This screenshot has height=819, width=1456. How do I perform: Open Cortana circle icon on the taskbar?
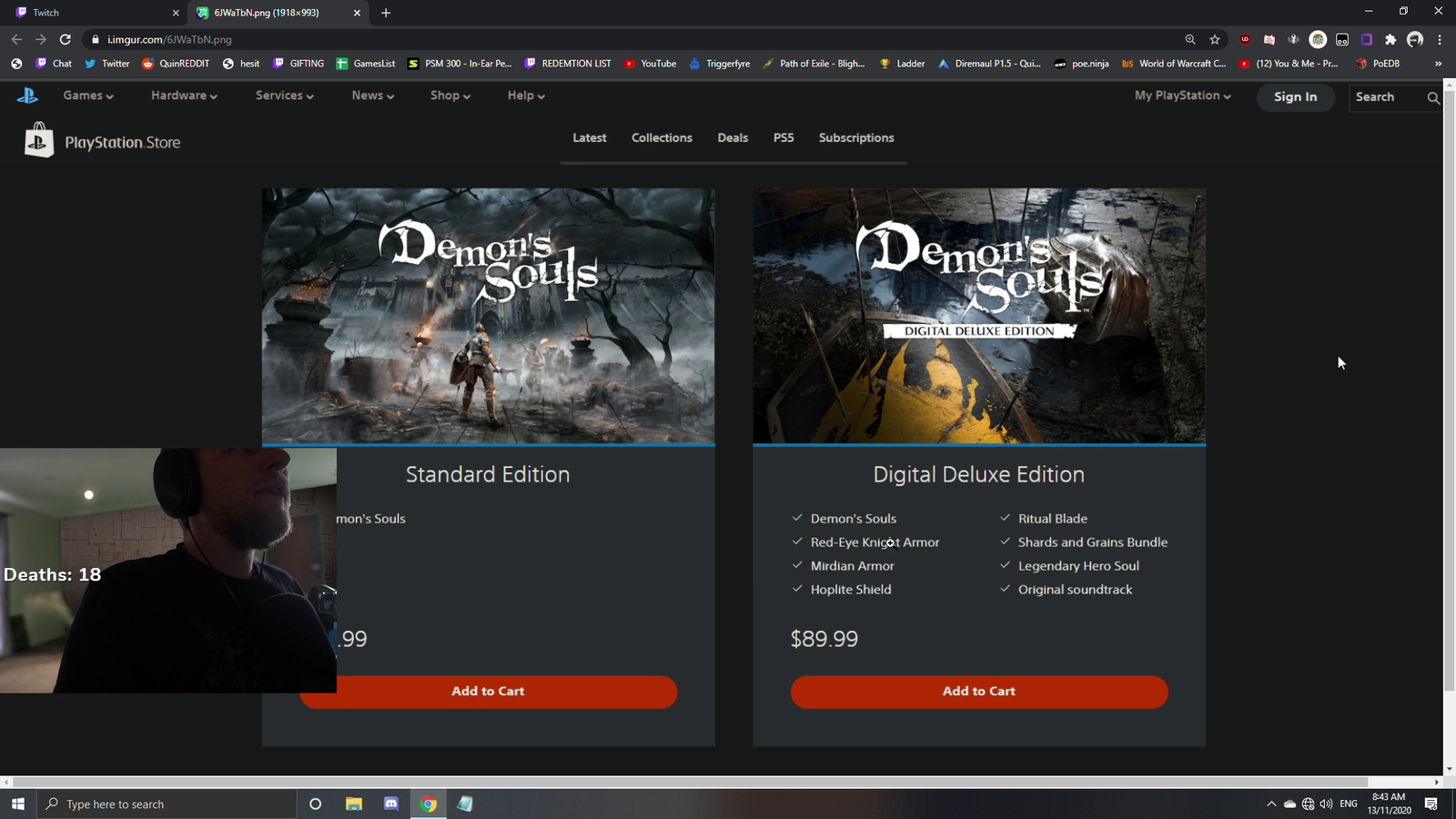pyautogui.click(x=316, y=804)
